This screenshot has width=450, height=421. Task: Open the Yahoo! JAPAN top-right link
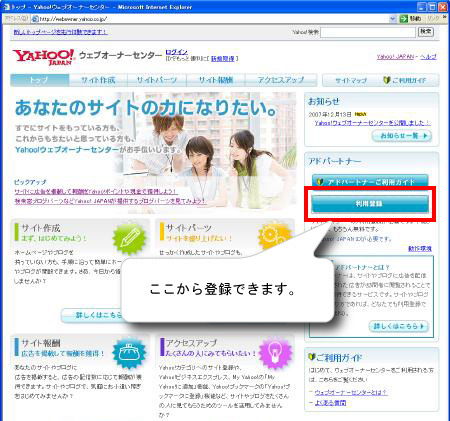395,57
